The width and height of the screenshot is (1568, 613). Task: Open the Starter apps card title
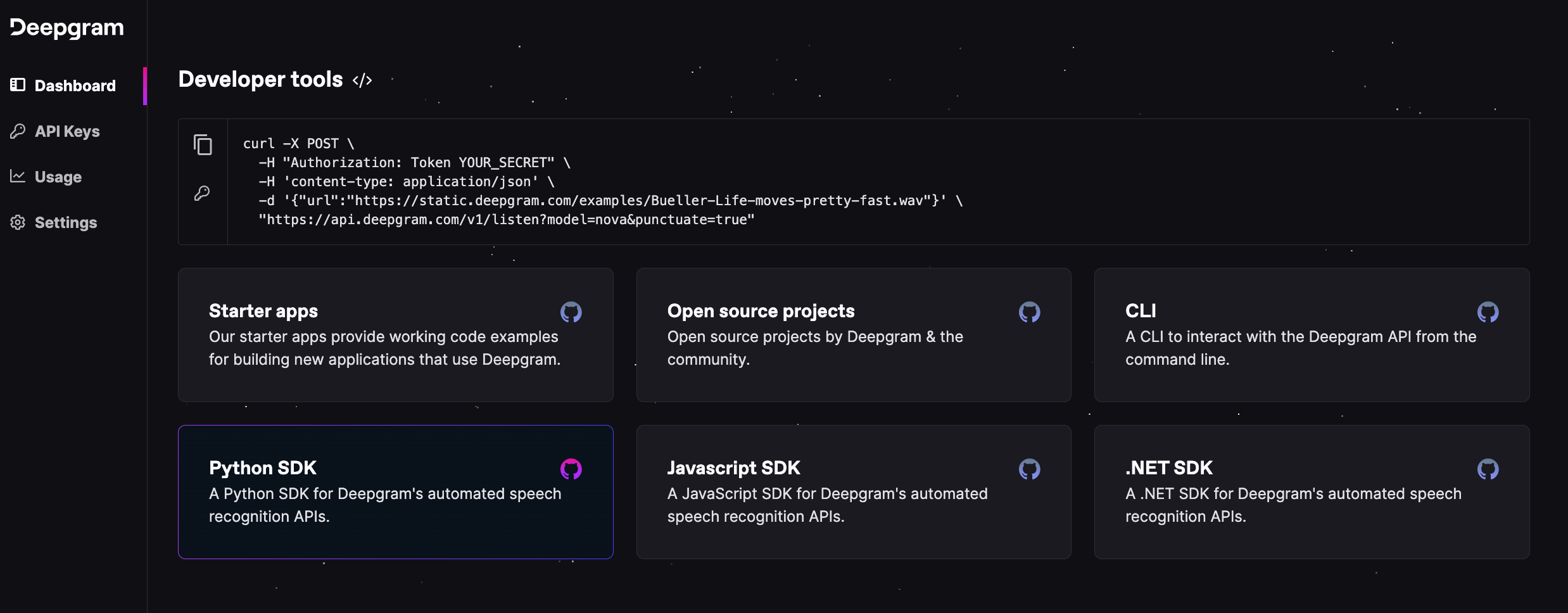[x=263, y=311]
